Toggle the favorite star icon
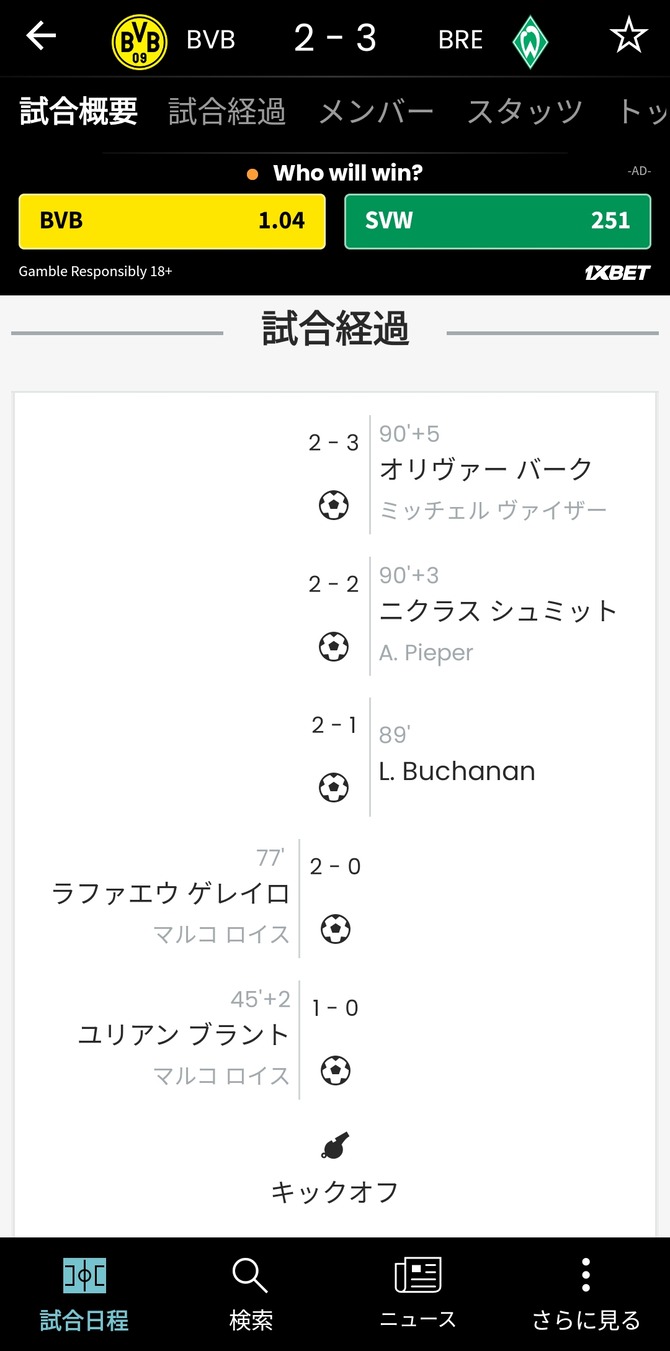 (629, 37)
